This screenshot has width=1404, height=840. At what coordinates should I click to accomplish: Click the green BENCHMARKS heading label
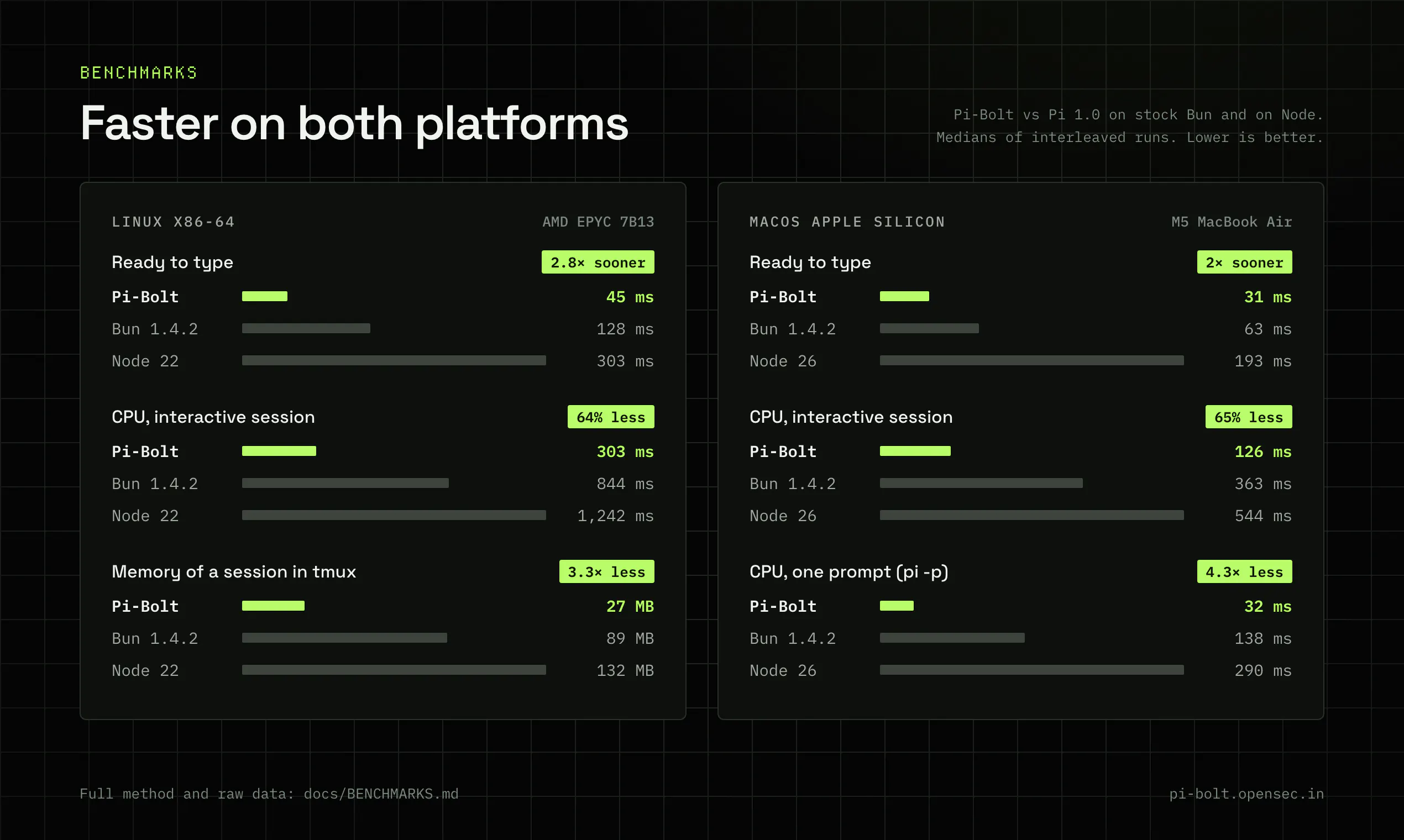pyautogui.click(x=139, y=72)
